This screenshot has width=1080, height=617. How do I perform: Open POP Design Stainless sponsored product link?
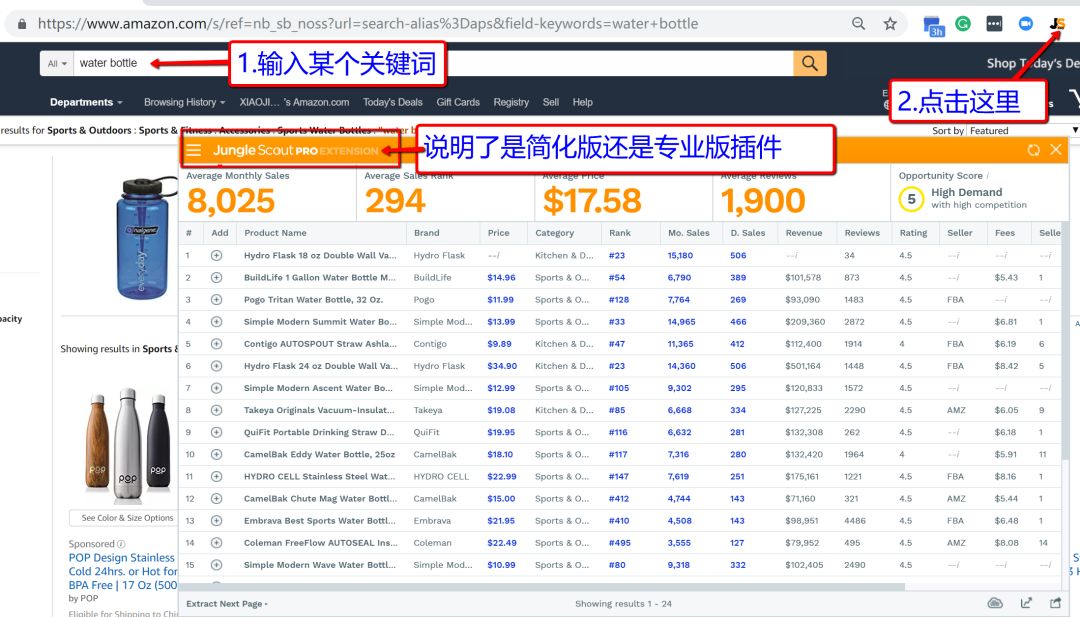tap(123, 571)
